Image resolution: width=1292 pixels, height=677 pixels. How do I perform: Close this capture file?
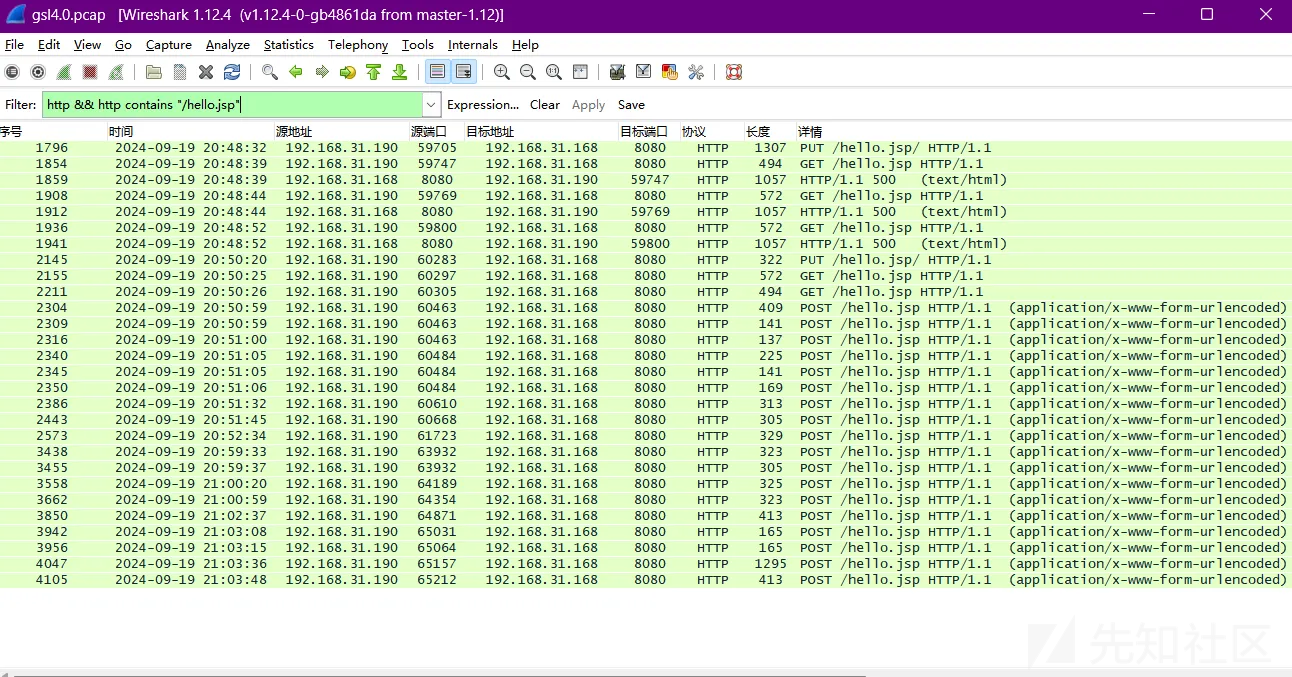pyautogui.click(x=206, y=72)
